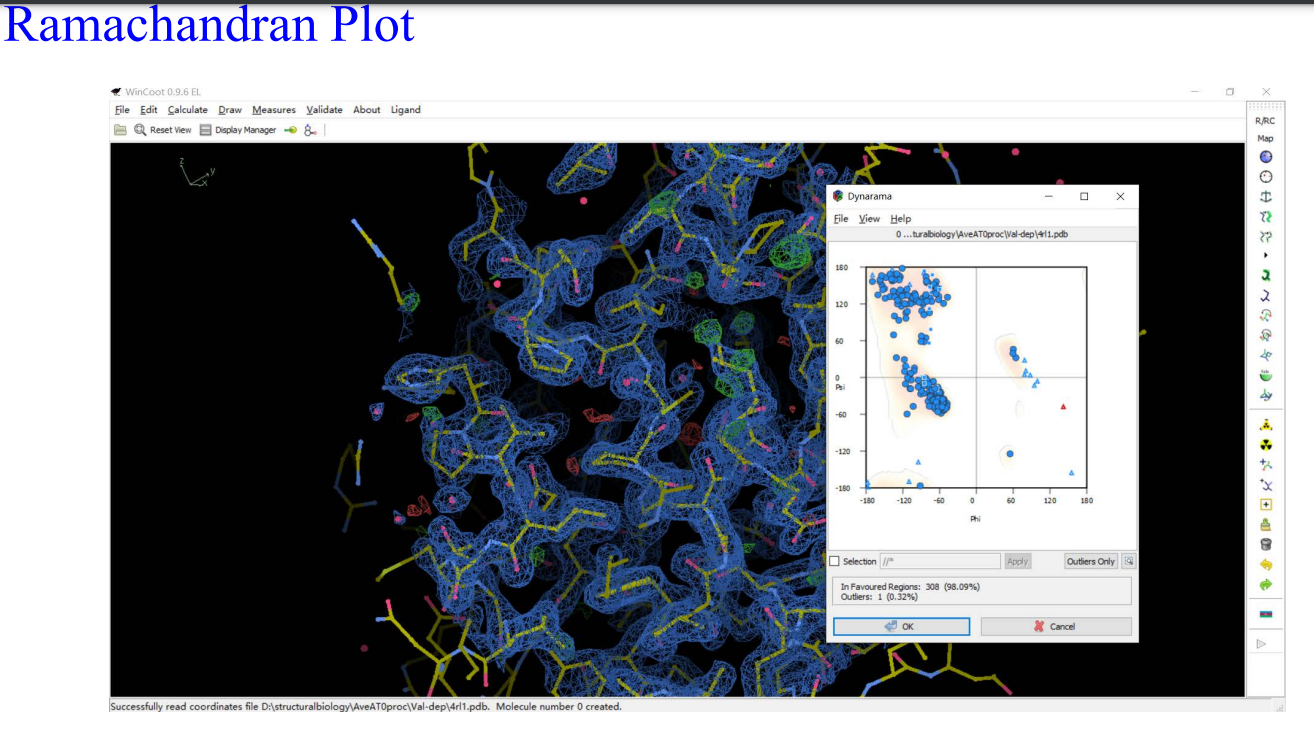
Task: Click the Reset View magnifier button
Action: (x=162, y=130)
